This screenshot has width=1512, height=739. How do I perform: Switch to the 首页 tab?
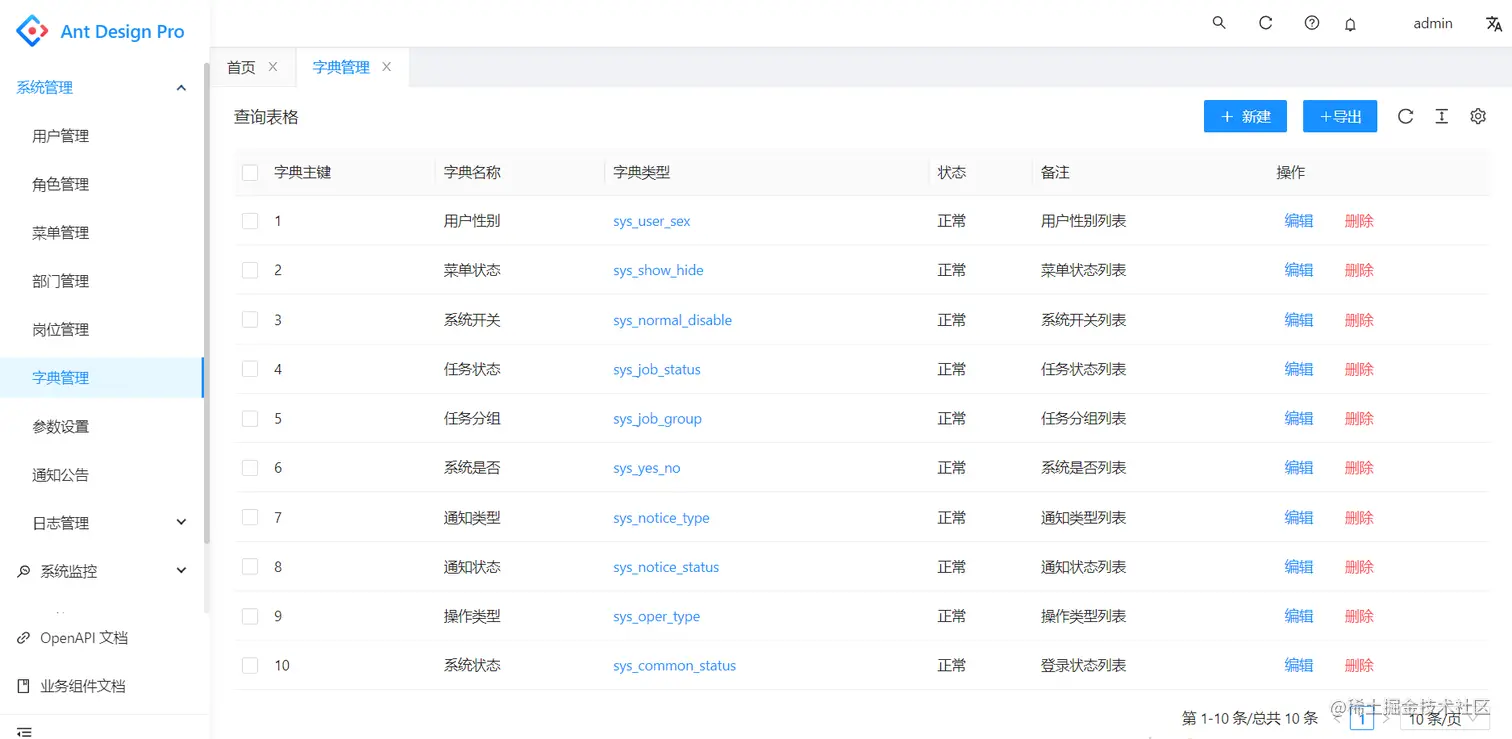point(241,67)
